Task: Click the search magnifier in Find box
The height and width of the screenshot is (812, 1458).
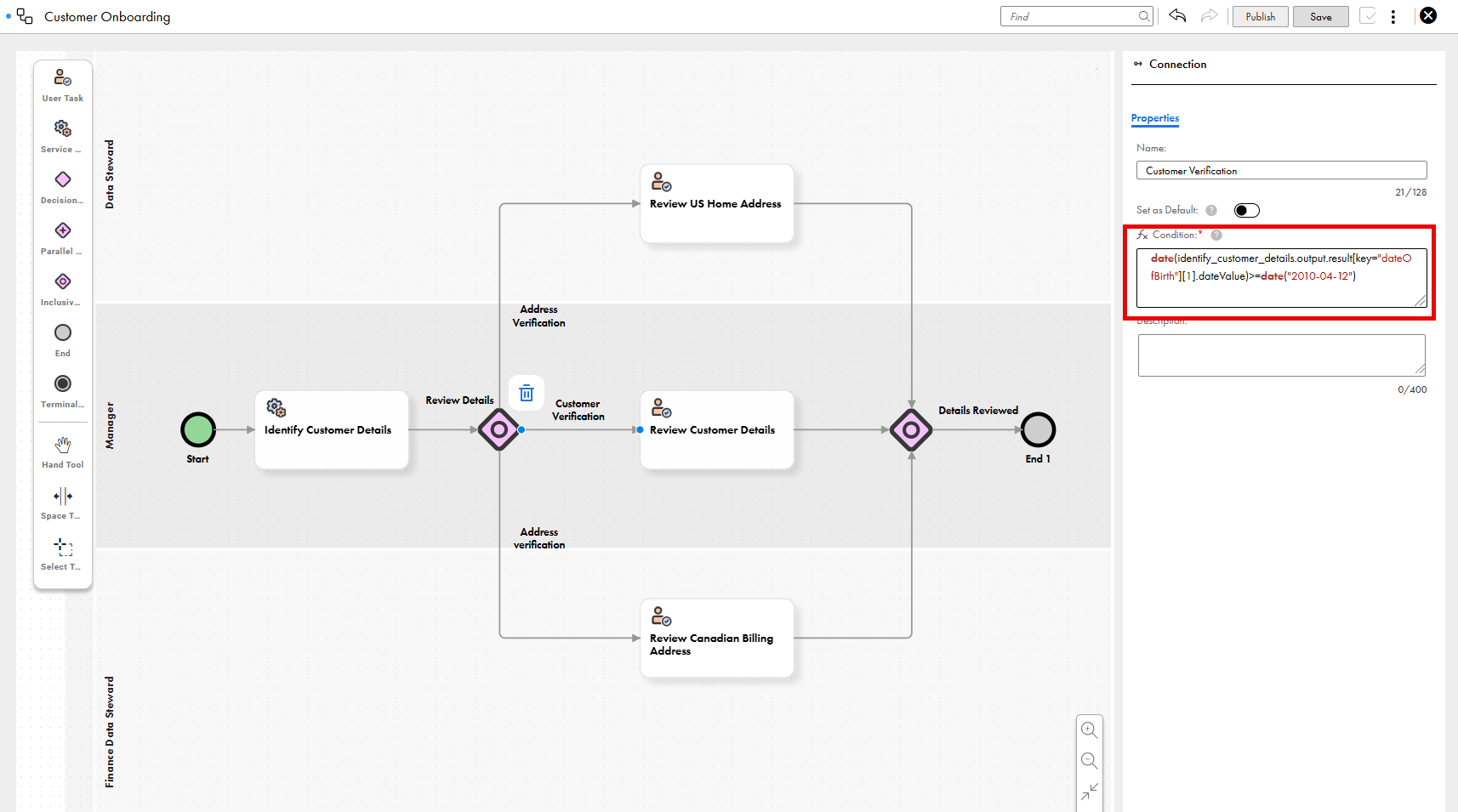Action: (1144, 16)
